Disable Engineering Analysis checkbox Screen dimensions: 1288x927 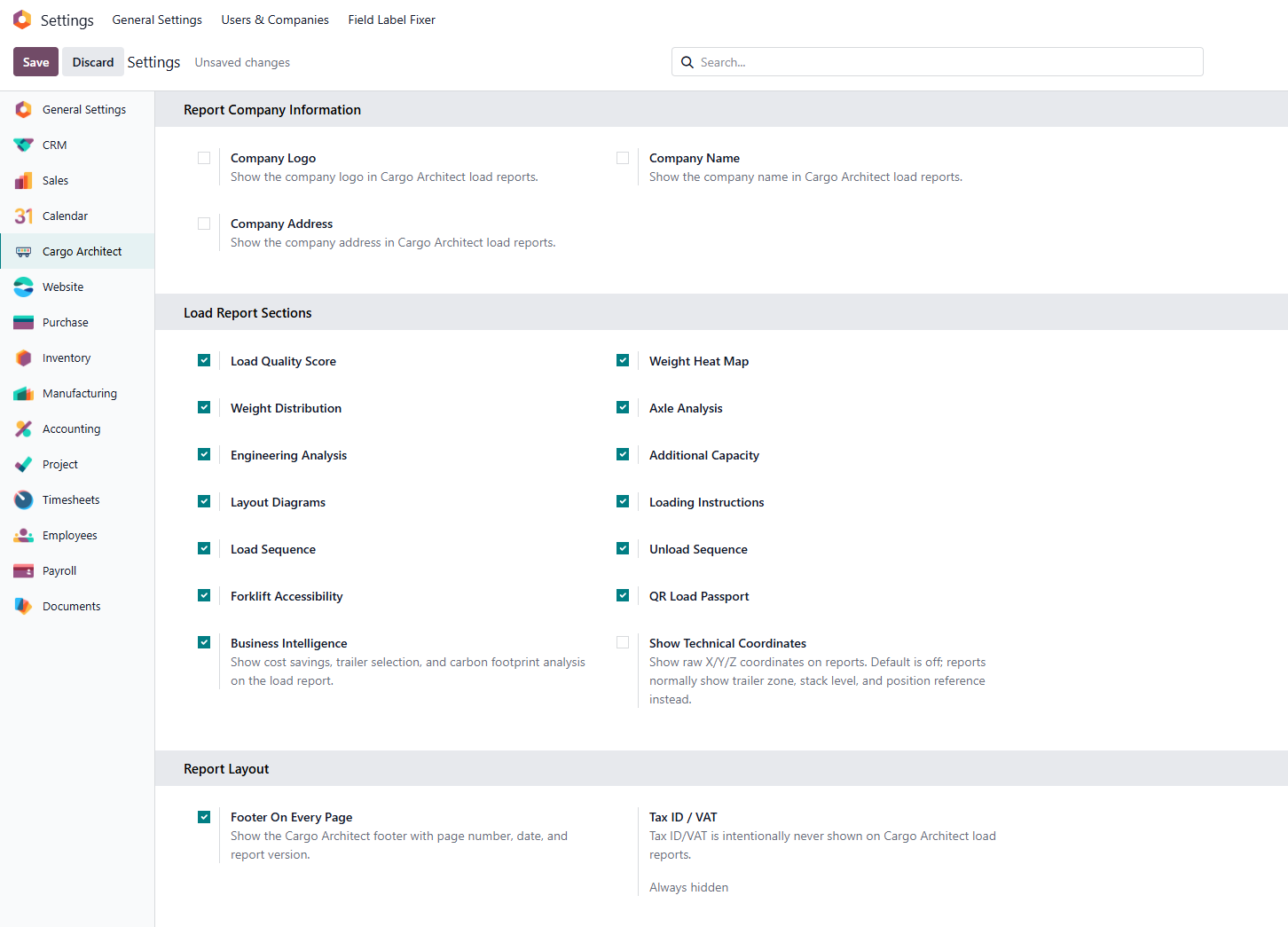(x=204, y=454)
